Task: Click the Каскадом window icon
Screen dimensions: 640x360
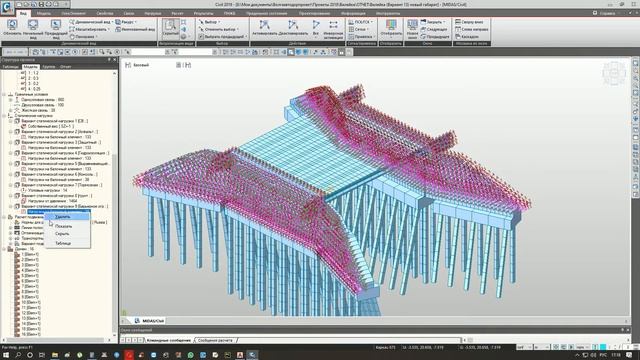Action: point(467,37)
